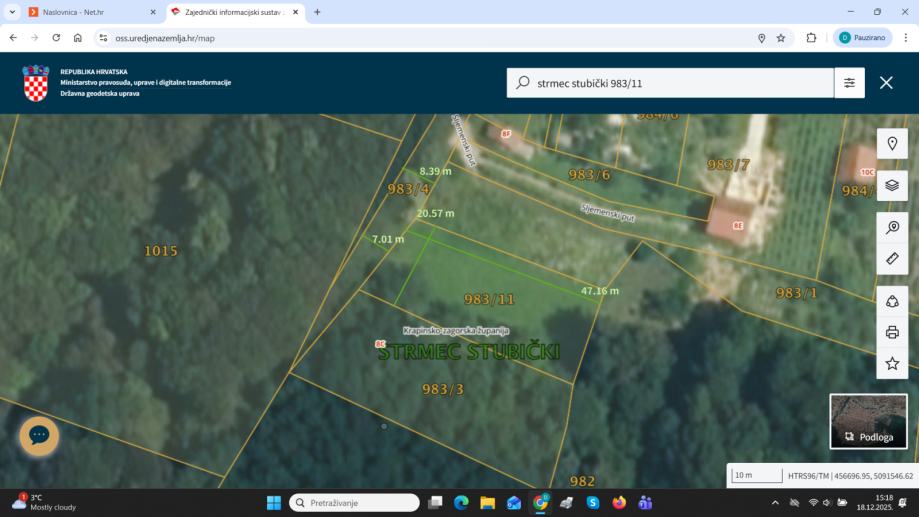This screenshot has width=919, height=517.
Task: Open Task View on the taskbar
Action: coord(435,503)
